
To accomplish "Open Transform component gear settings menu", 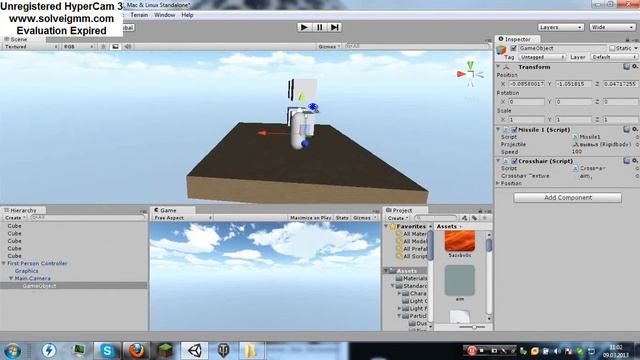I will click(x=635, y=67).
